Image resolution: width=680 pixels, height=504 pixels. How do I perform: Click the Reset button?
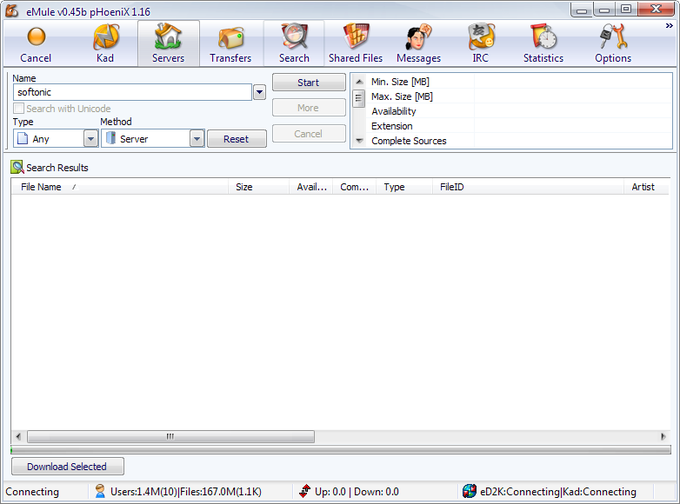[237, 139]
